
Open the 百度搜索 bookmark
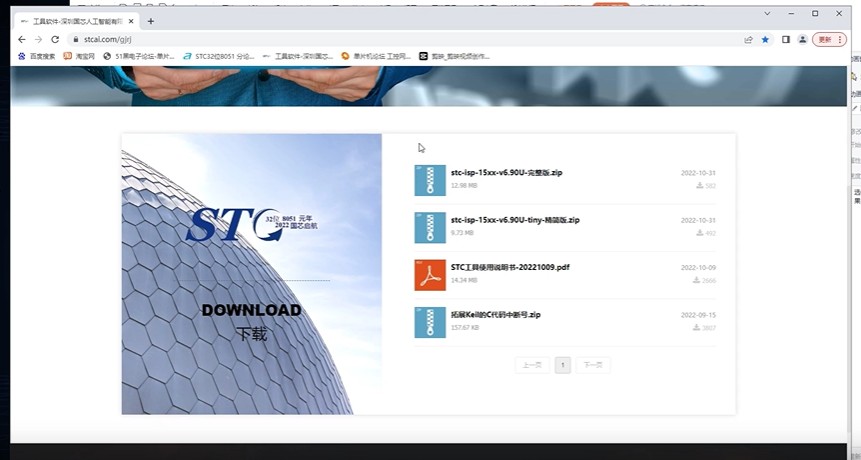click(37, 56)
